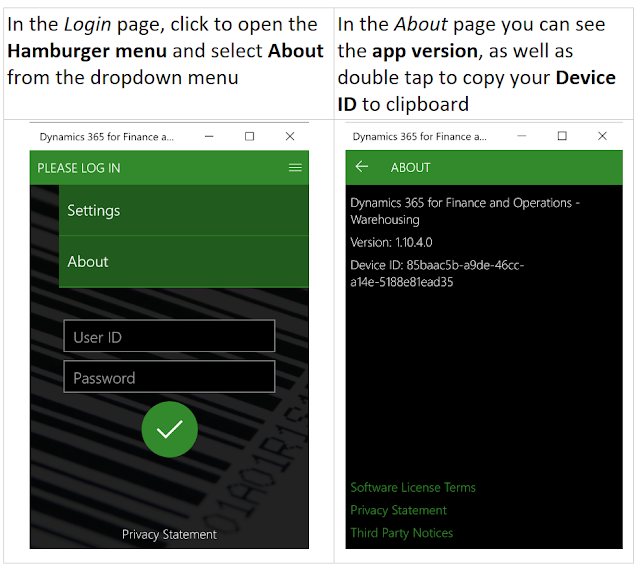640x571 pixels.
Task: Click the Version: 1.10.4.0 text
Action: click(x=391, y=242)
